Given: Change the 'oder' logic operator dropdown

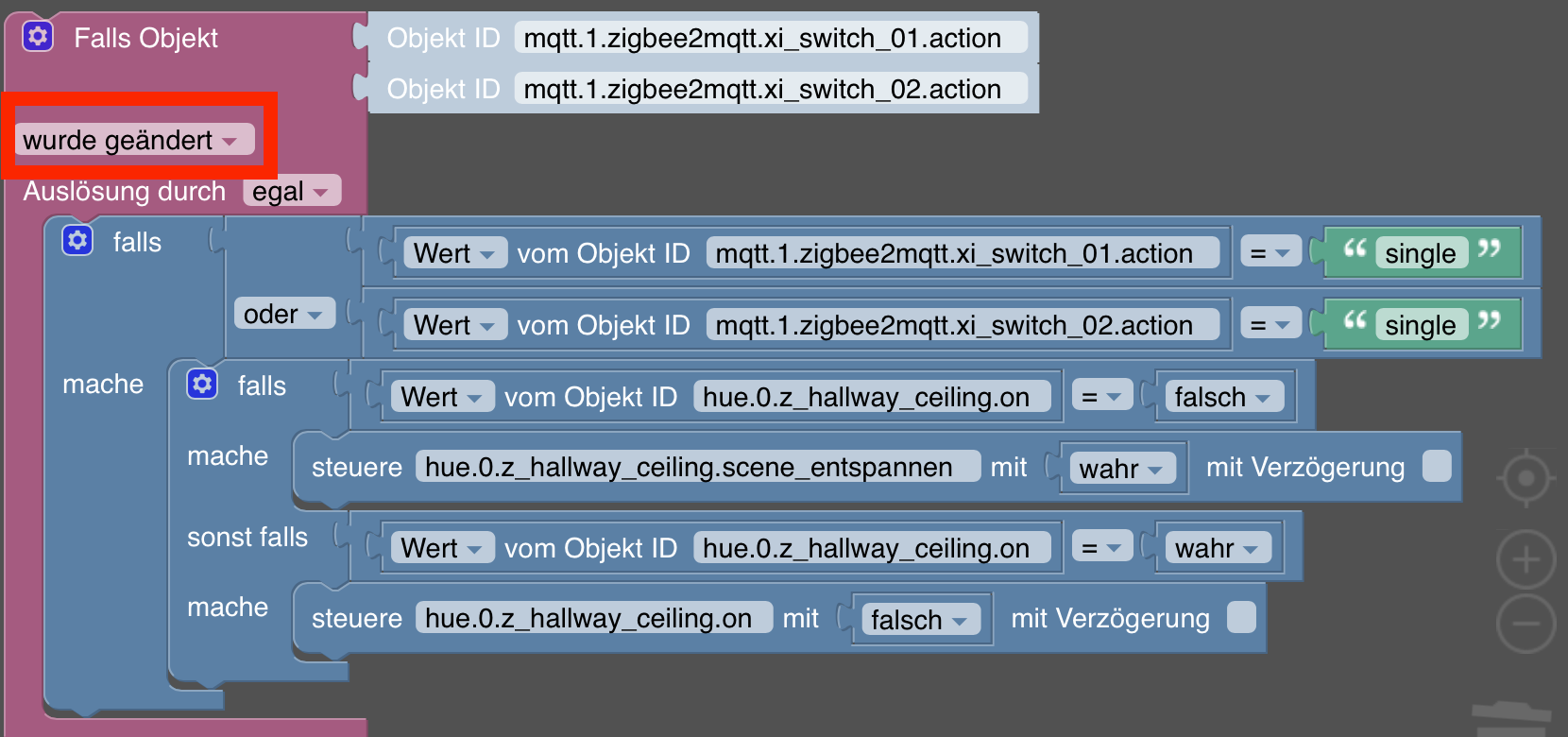Looking at the screenshot, I should (284, 314).
